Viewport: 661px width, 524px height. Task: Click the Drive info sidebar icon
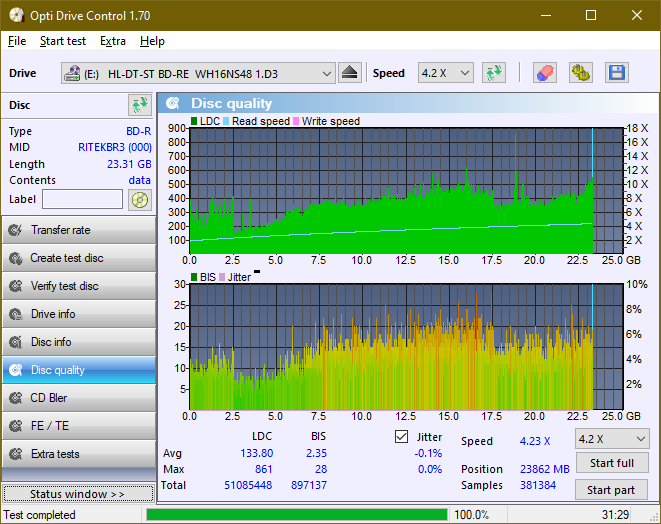pos(16,314)
